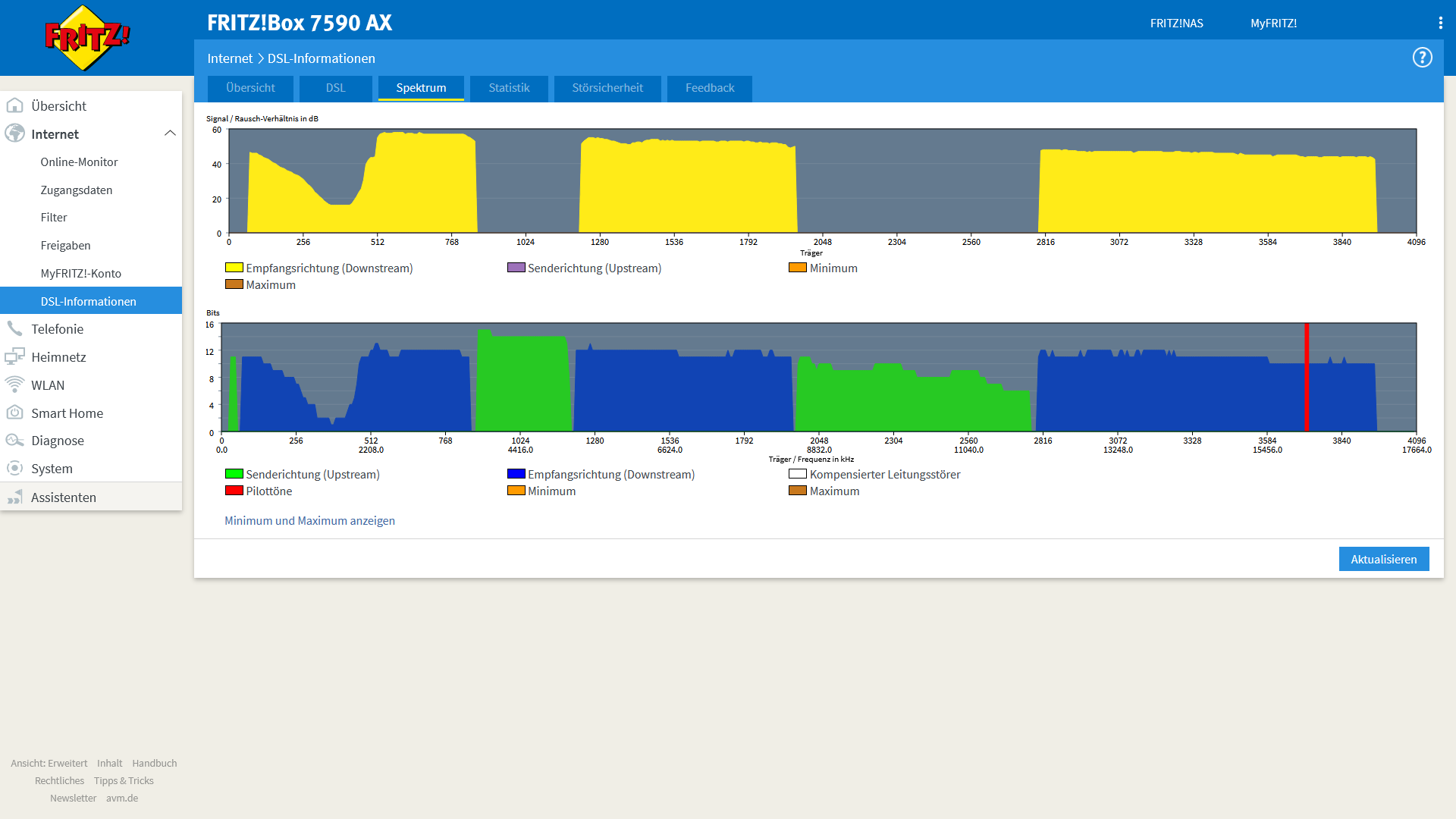Open the help question mark icon
1456x819 pixels.
coord(1422,58)
